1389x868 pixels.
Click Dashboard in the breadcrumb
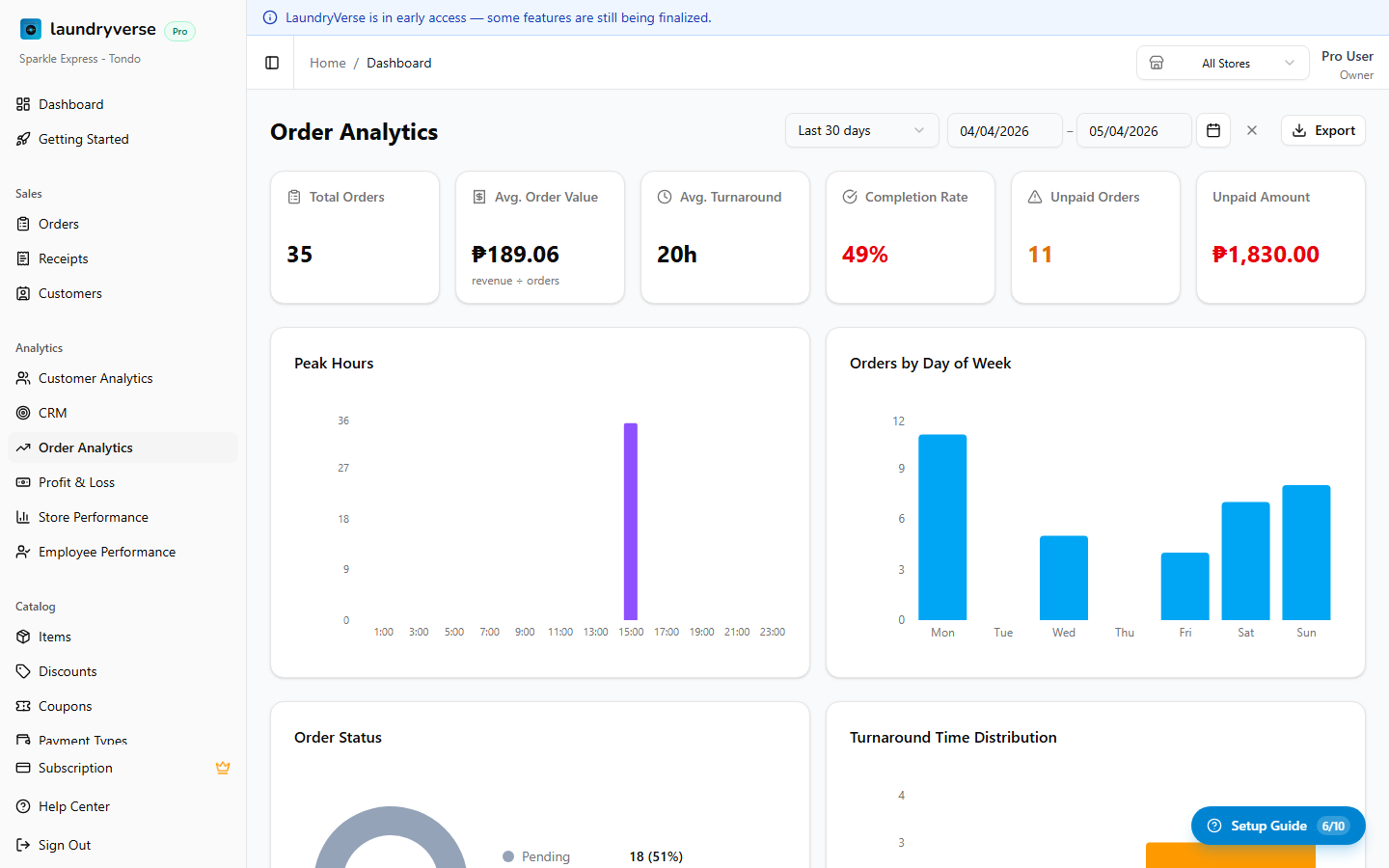399,63
